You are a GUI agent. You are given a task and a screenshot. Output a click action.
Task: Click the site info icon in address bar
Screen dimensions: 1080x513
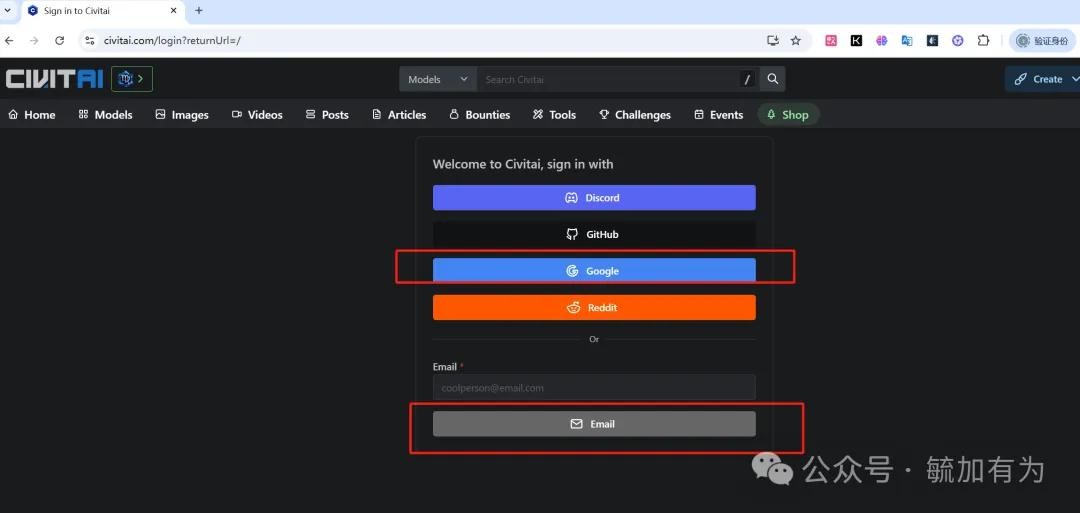89,41
